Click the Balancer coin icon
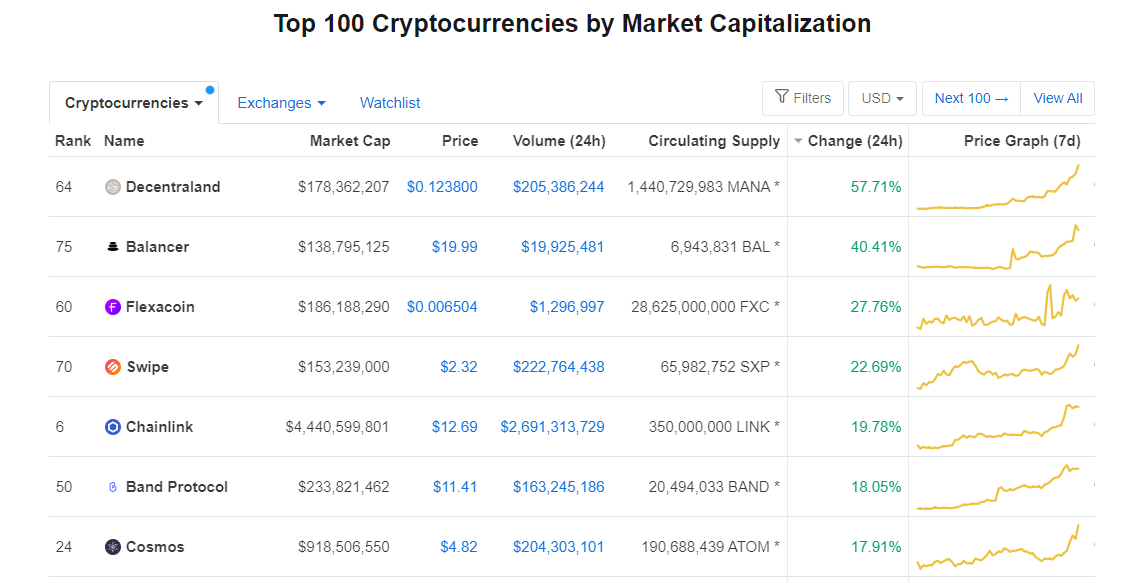Viewport: 1137px width, 582px height. coord(112,247)
